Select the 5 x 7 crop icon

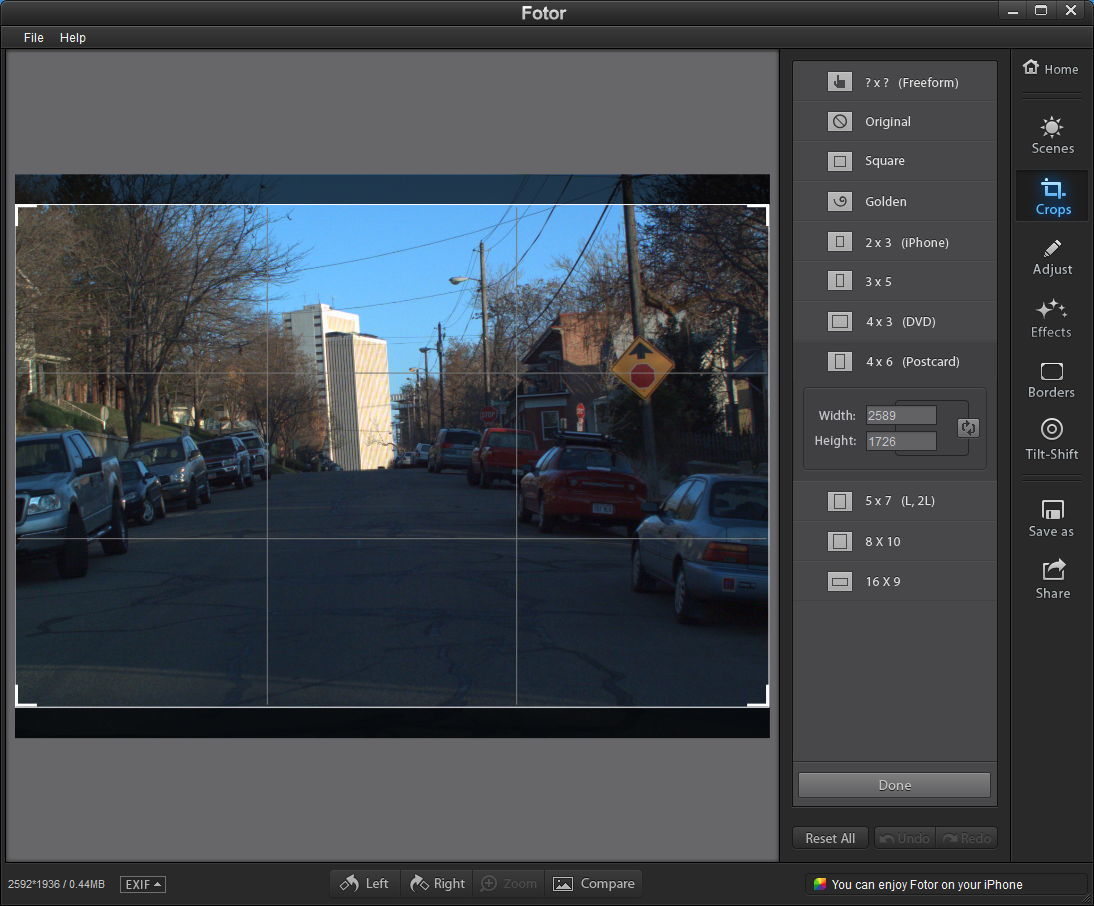pyautogui.click(x=840, y=501)
